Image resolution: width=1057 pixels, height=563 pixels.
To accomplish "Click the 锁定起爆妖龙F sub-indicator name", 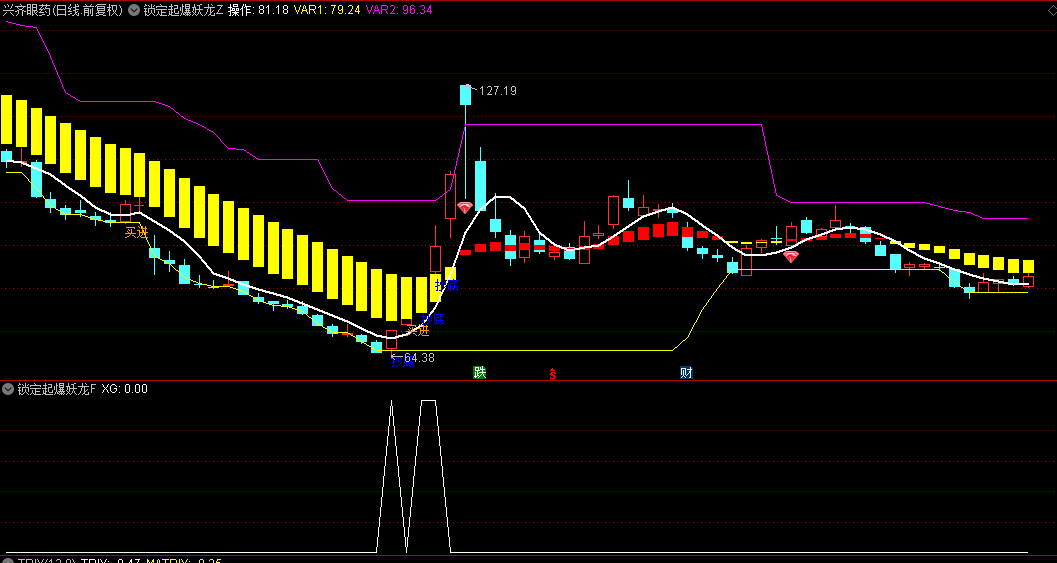I will (57, 389).
